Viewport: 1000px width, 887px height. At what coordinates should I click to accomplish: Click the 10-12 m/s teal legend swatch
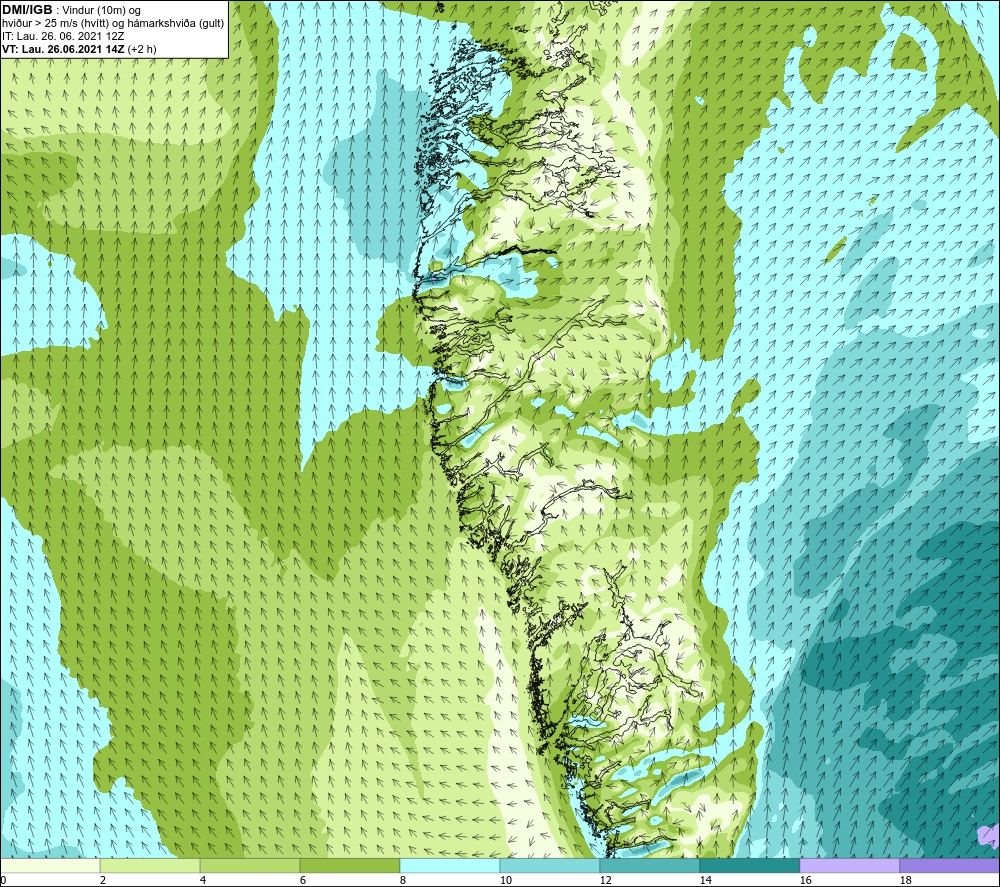[x=550, y=865]
